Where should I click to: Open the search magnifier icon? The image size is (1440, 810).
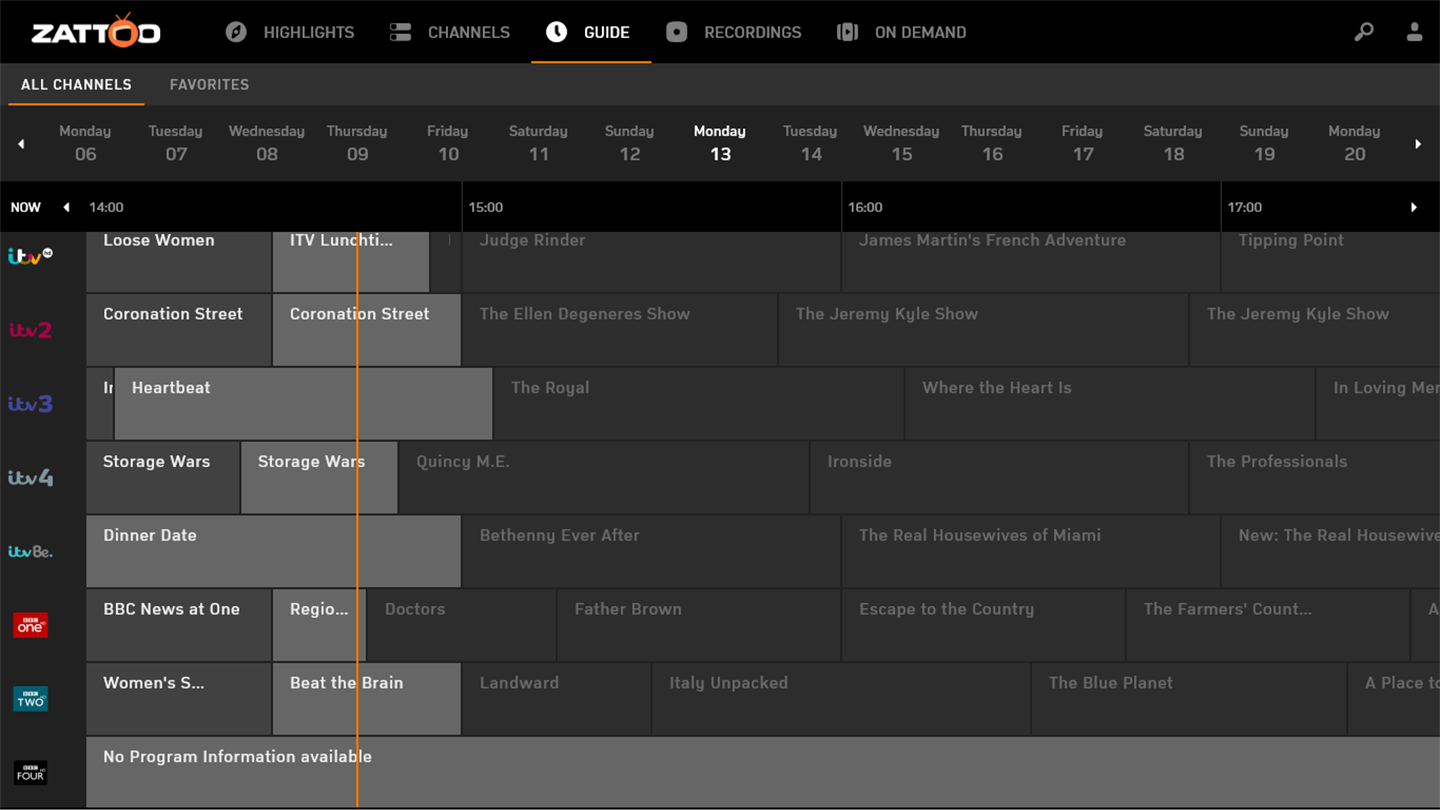pyautogui.click(x=1364, y=32)
